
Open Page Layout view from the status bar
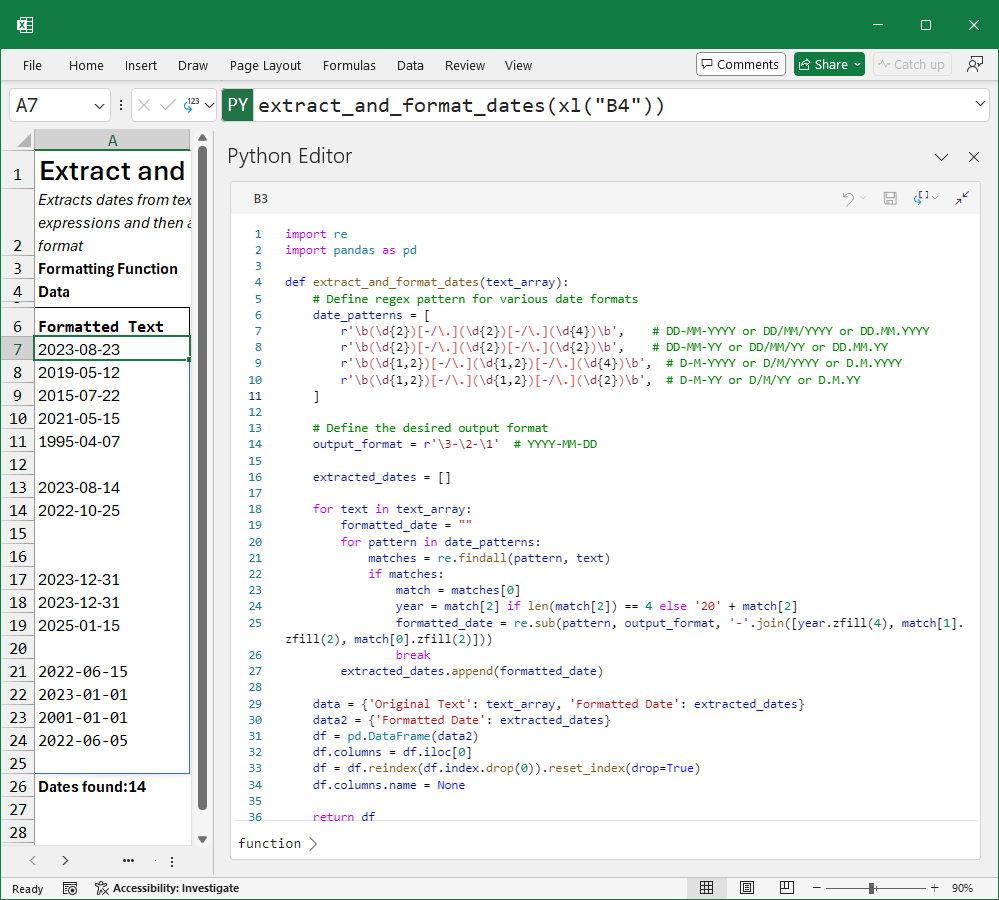747,887
